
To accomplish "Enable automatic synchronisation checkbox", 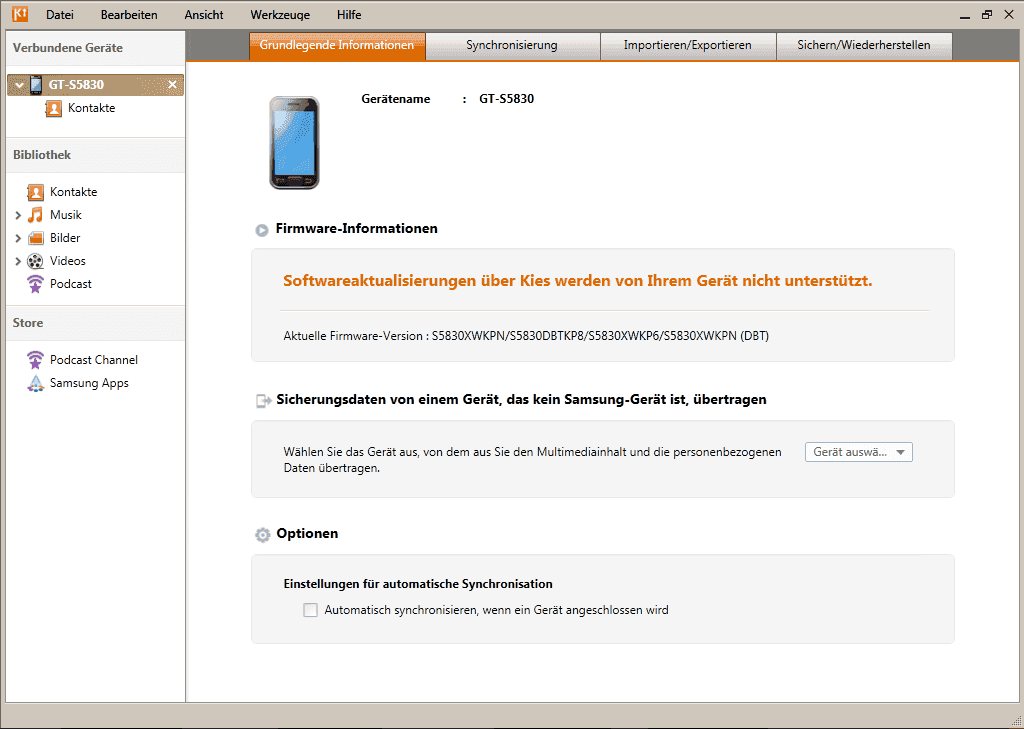I will click(310, 610).
